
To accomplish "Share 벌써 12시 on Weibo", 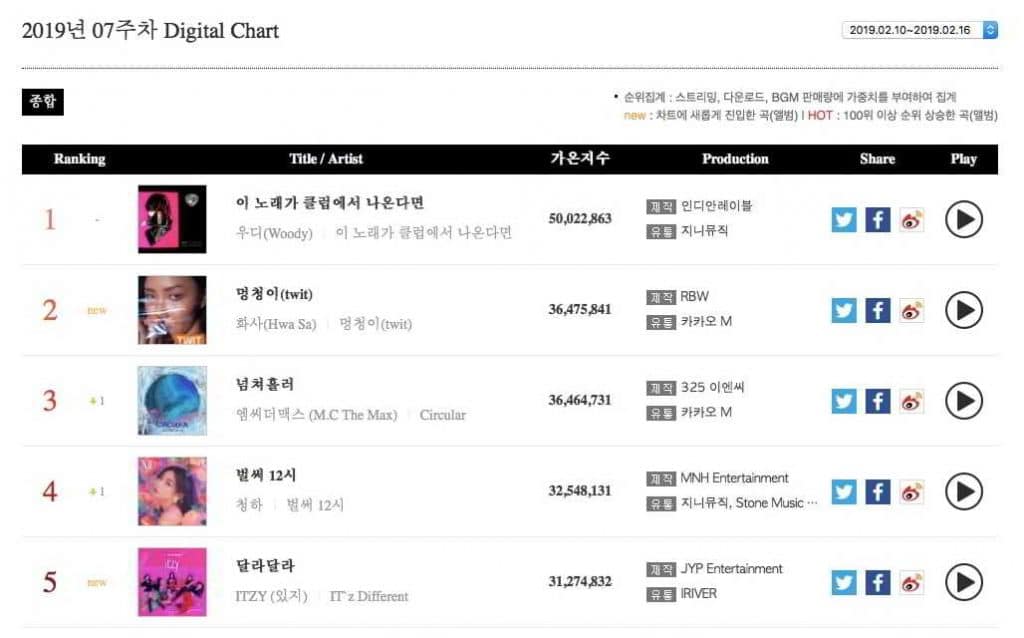I will coord(911,492).
